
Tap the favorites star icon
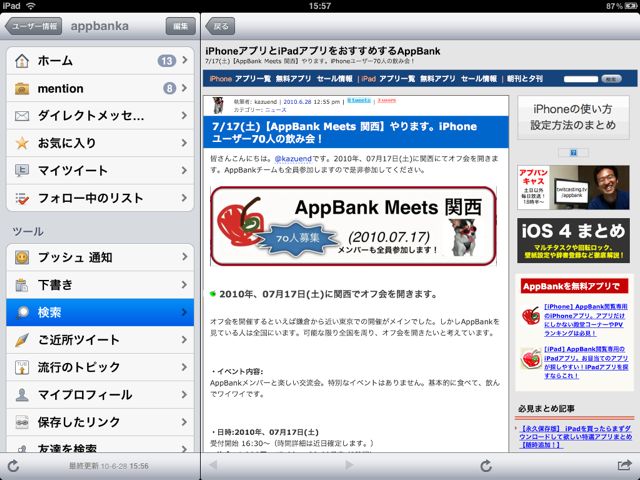pos(22,143)
